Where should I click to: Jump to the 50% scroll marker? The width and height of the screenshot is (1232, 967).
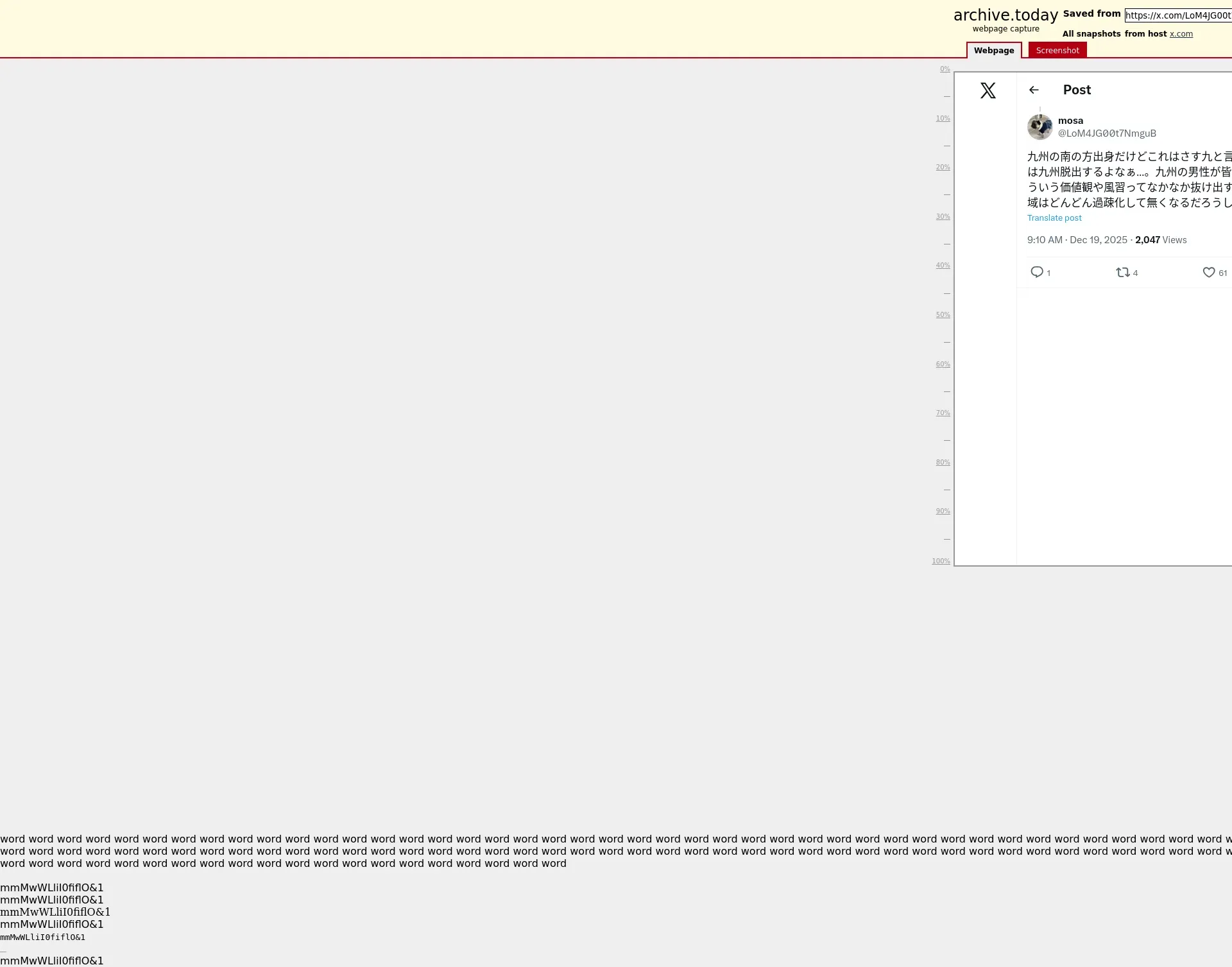(942, 315)
